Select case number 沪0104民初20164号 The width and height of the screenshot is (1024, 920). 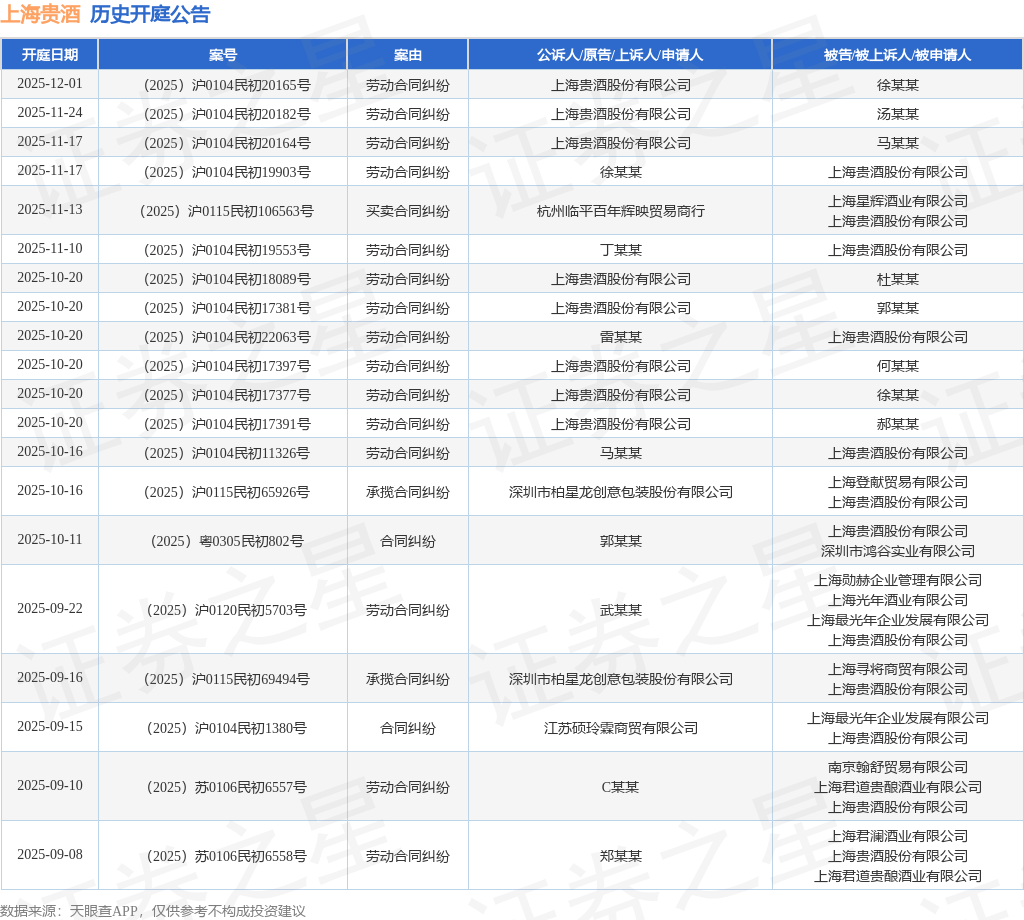[x=227, y=143]
